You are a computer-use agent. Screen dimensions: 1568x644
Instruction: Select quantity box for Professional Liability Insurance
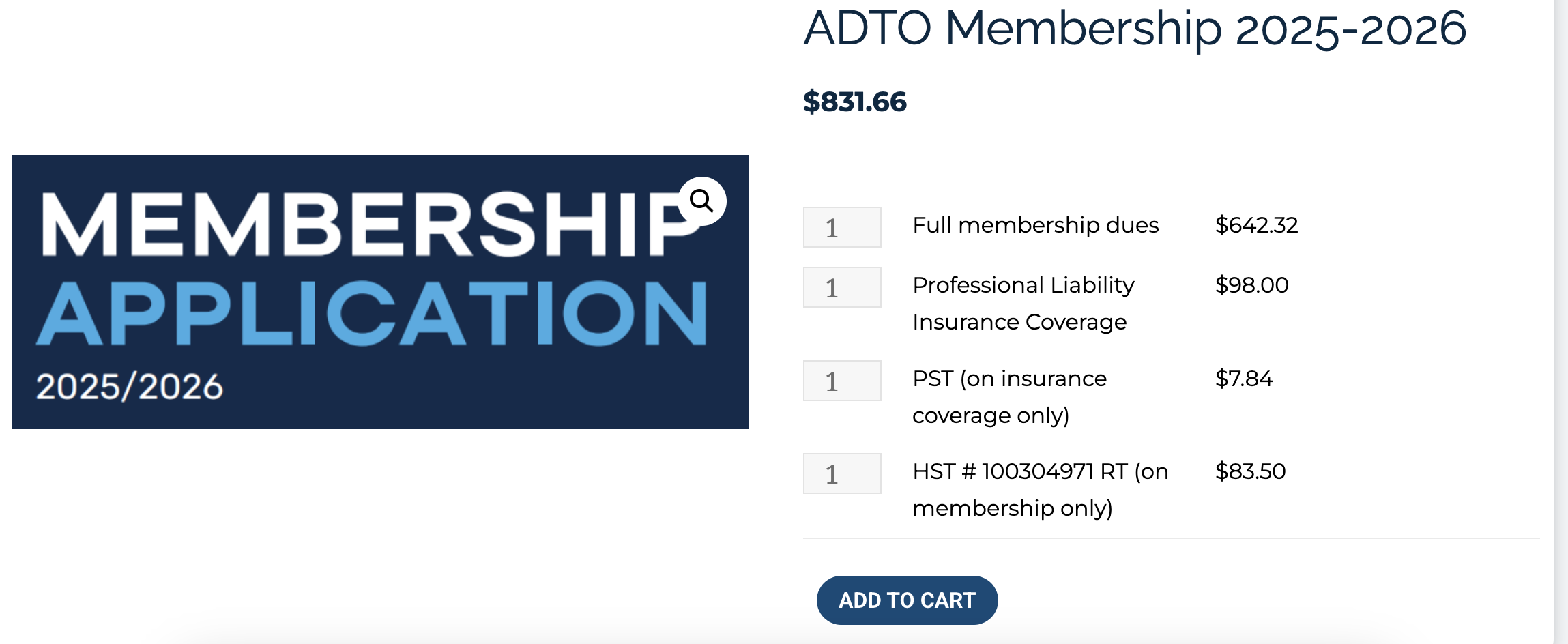click(x=842, y=287)
